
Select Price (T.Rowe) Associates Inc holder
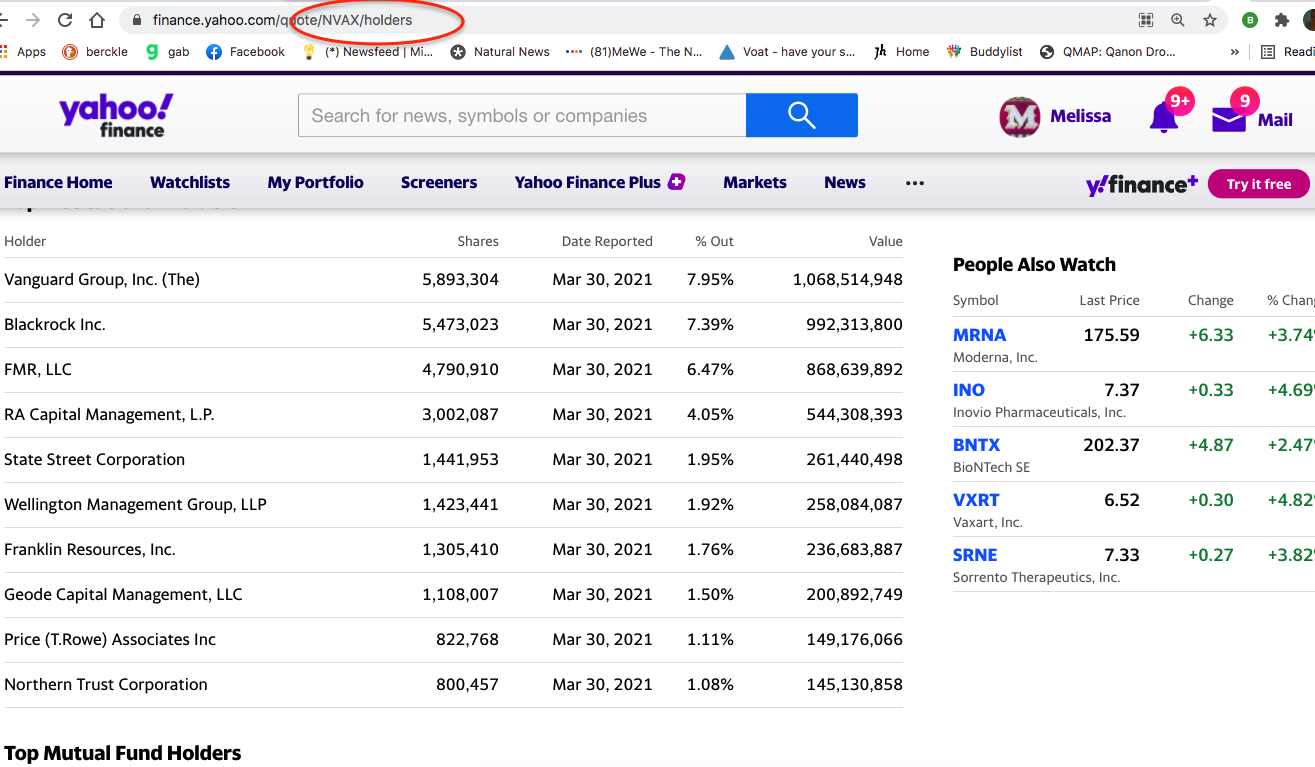click(110, 640)
